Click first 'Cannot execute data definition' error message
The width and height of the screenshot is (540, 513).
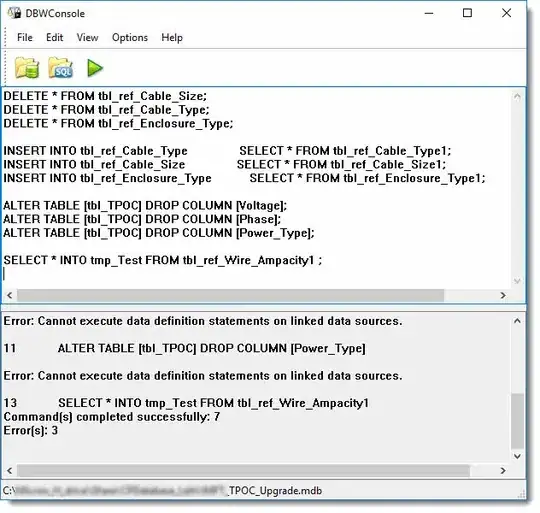click(203, 321)
